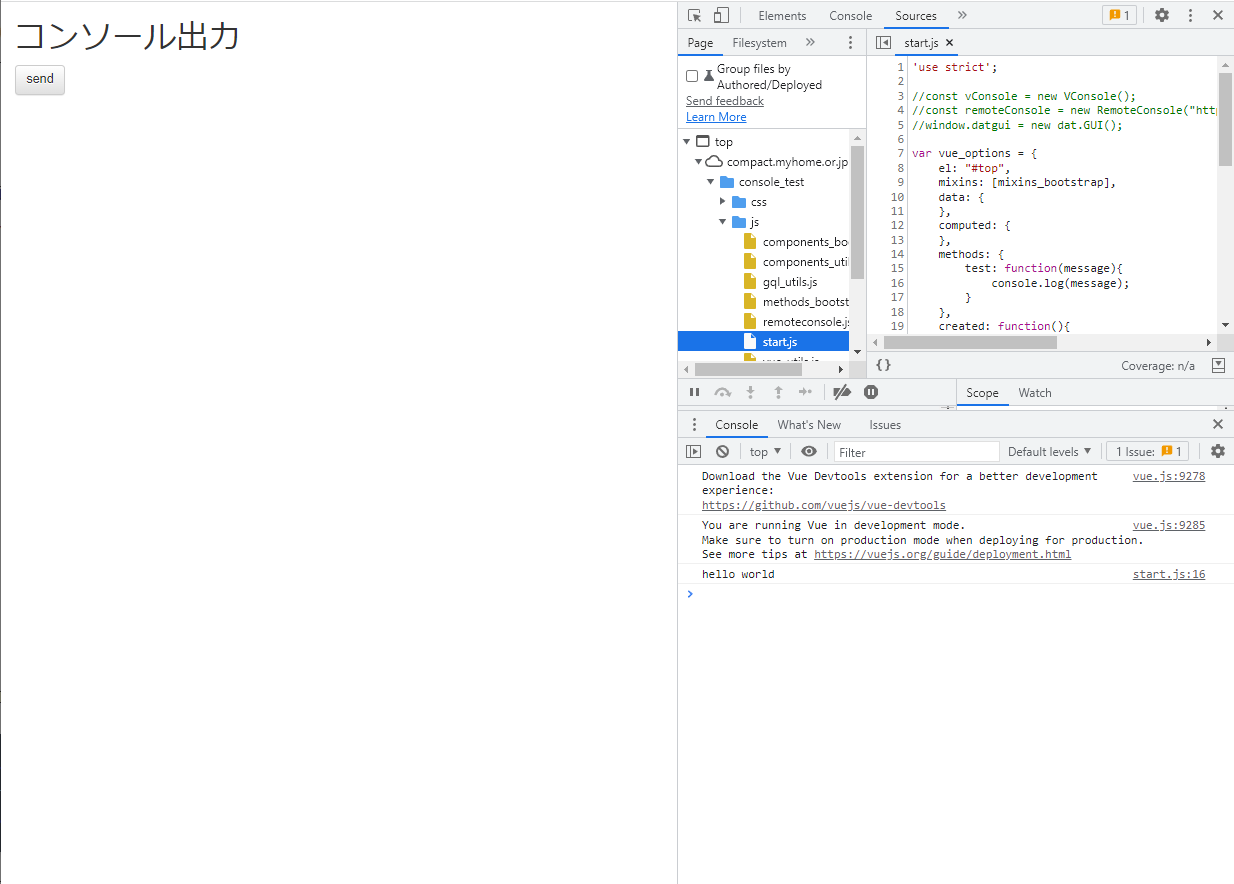Deactivate all breakpoints

pyautogui.click(x=842, y=392)
